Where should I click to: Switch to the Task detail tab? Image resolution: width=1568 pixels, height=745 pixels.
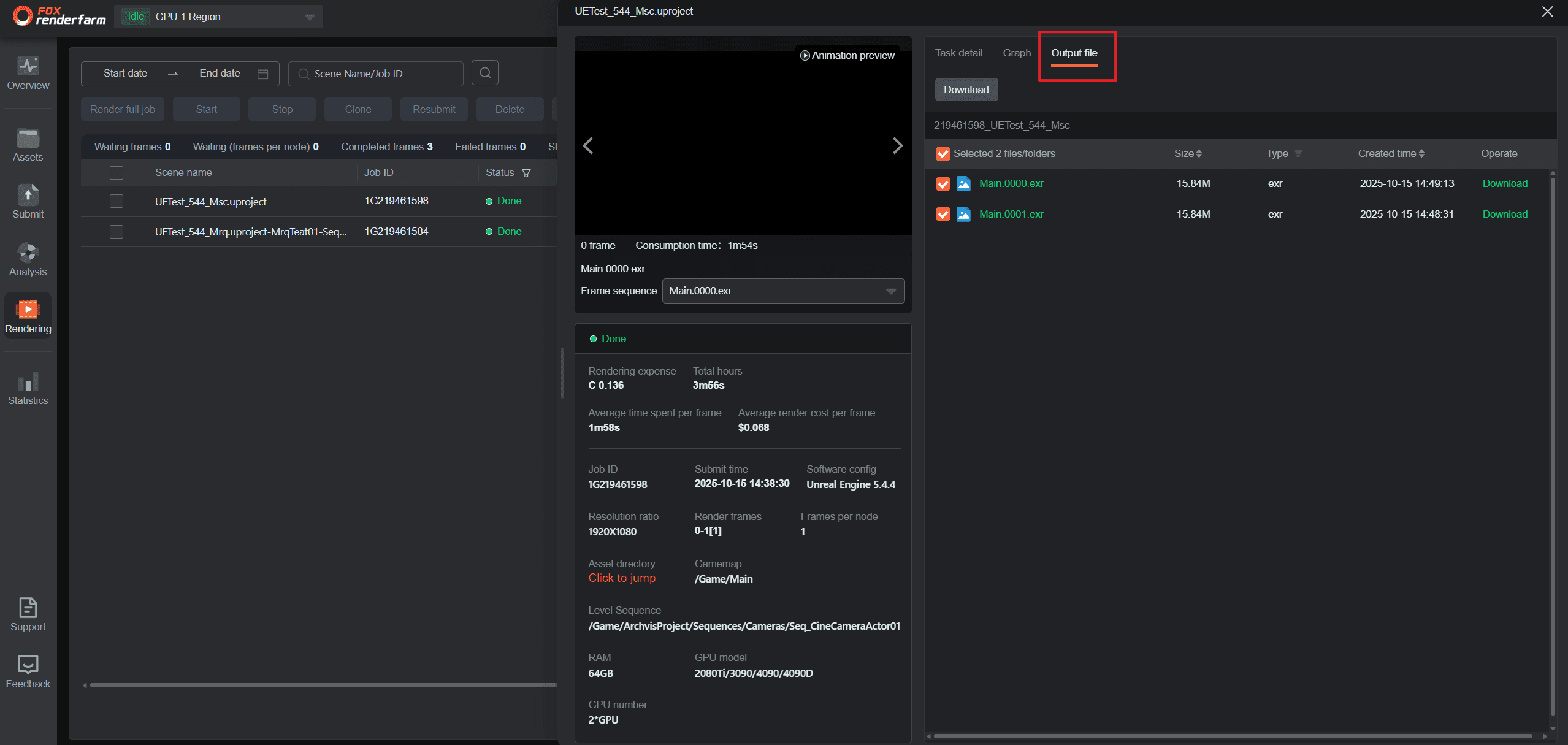click(x=958, y=53)
